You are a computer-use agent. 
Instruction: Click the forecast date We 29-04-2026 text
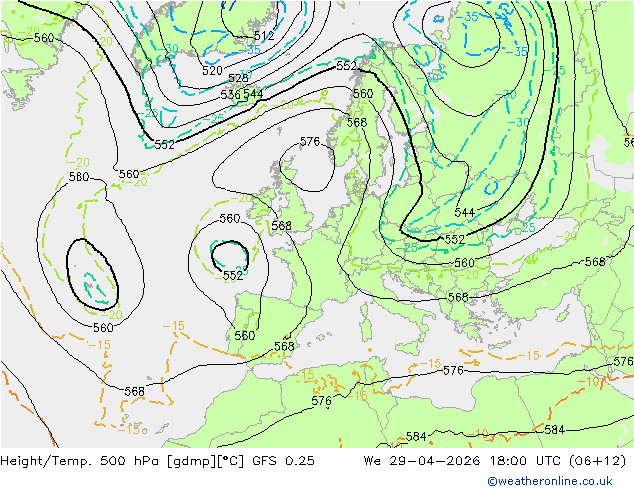(422, 460)
